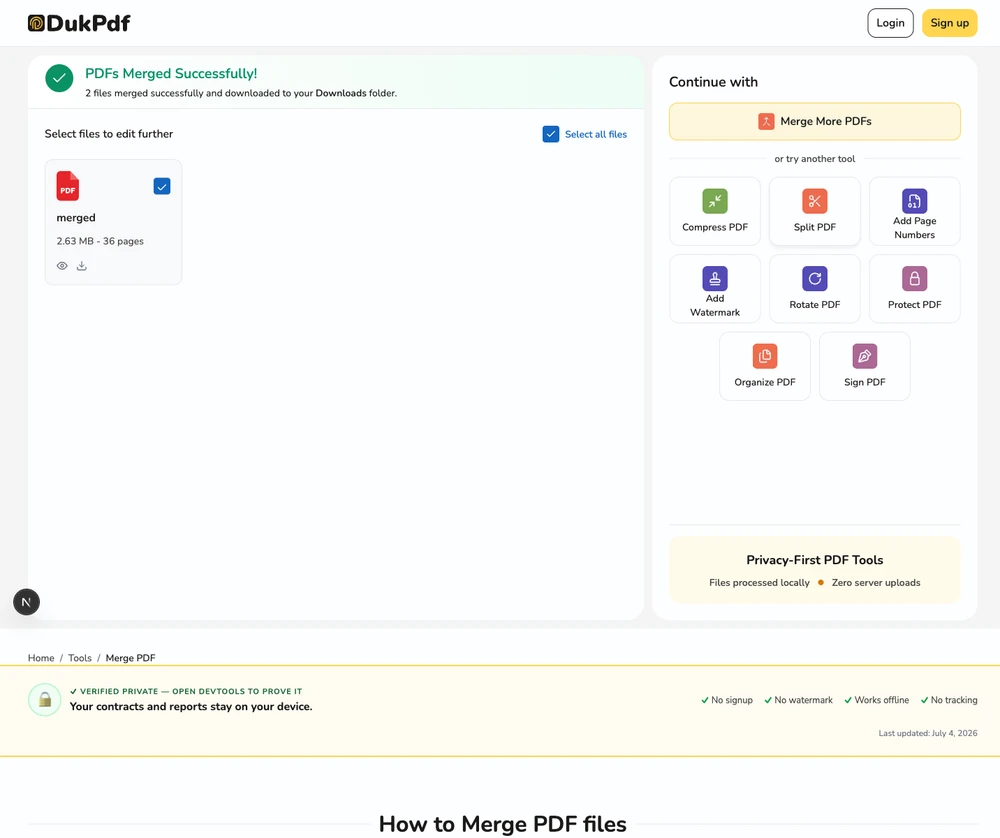
Task: Click the Next.js dev tools N badge
Action: pos(27,602)
